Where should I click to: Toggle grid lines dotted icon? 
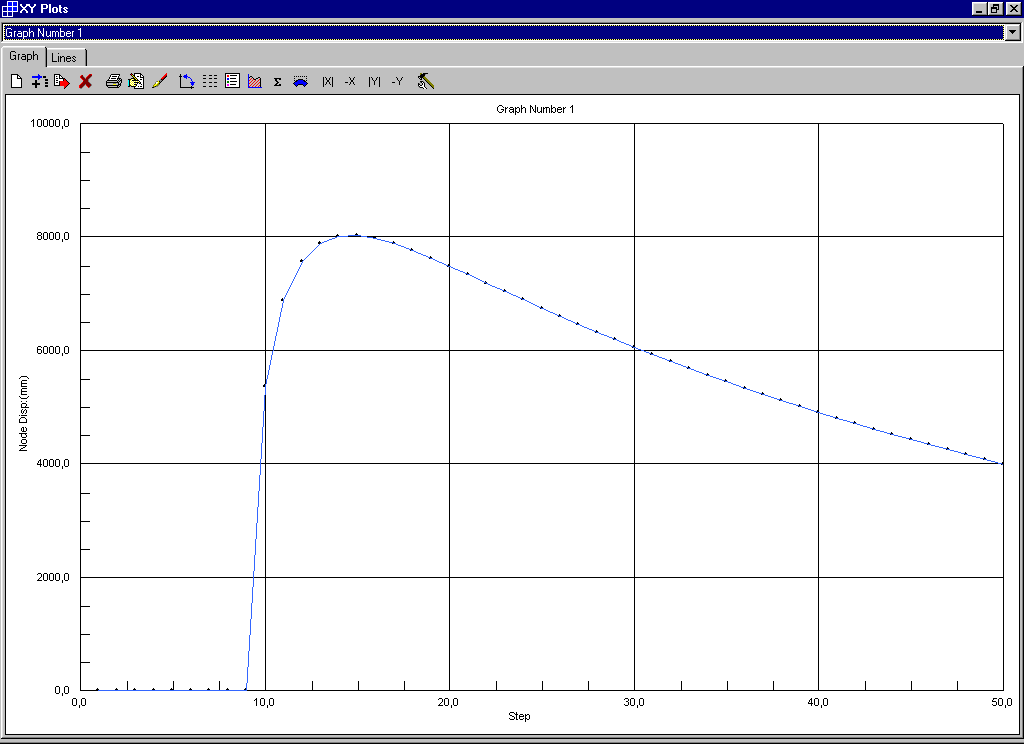pos(210,82)
